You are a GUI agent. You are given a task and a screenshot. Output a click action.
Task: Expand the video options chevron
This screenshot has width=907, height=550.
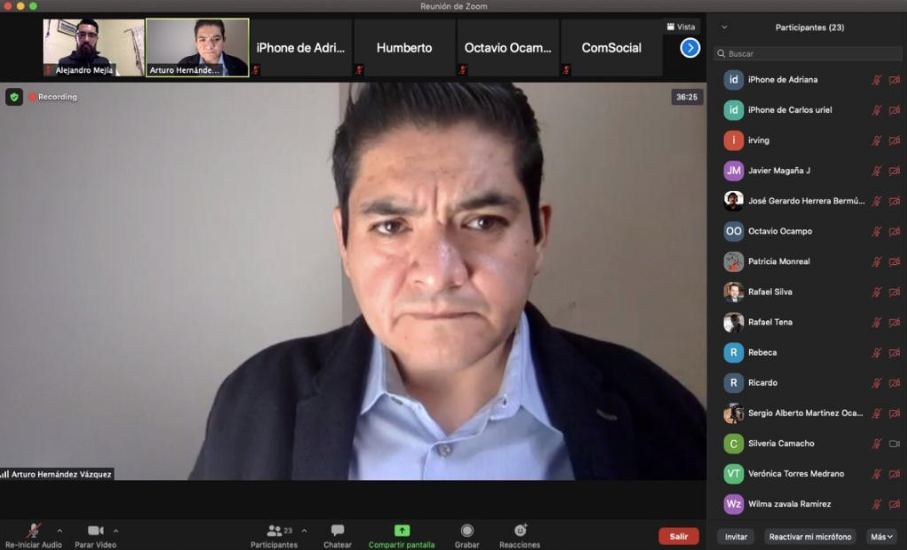point(116,531)
